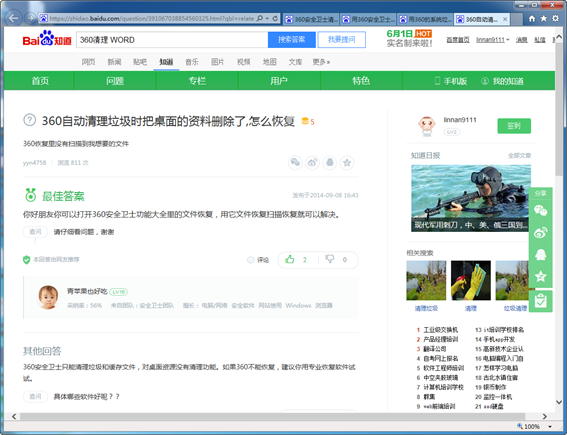The image size is (567, 435).
Task: Open the yellow glove 清理 thumbnail
Action: (470, 281)
